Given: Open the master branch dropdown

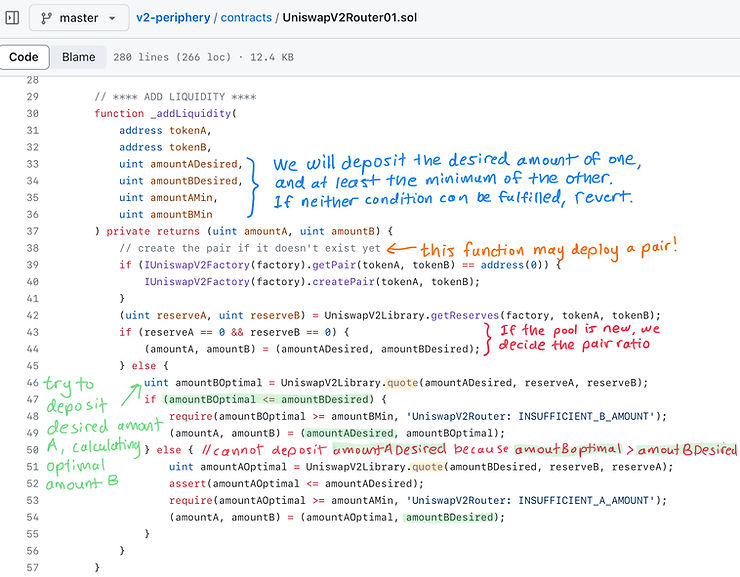Looking at the screenshot, I should click(x=79, y=18).
